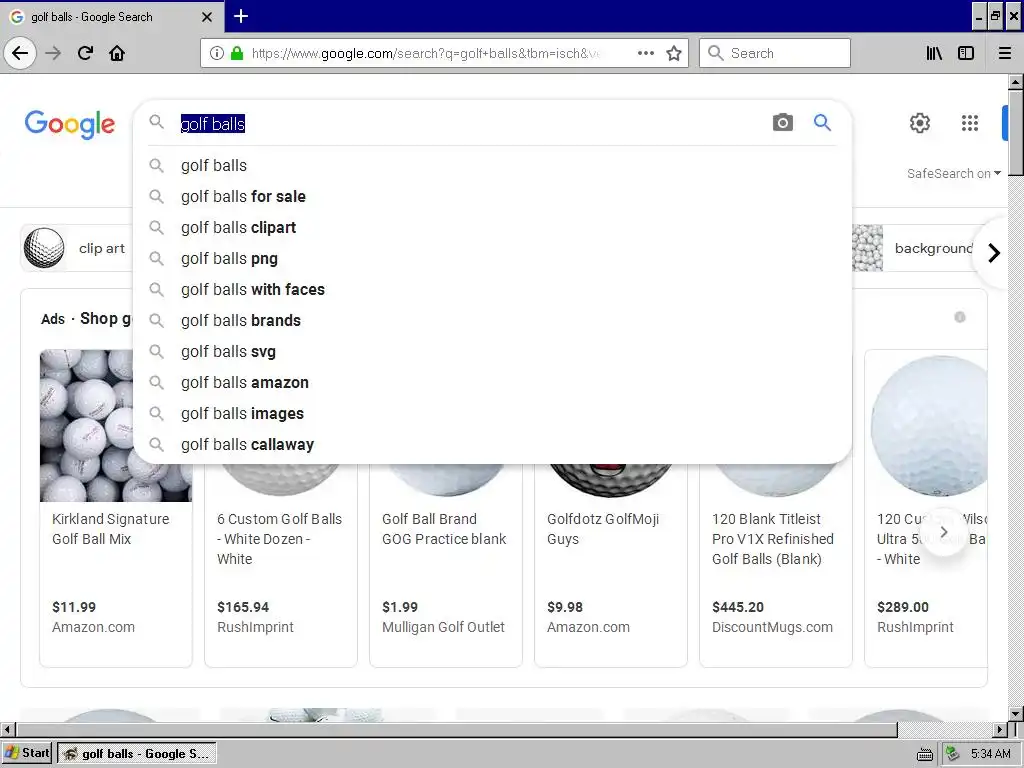1024x768 pixels.
Task: Go to the browser Home page
Action: point(117,53)
